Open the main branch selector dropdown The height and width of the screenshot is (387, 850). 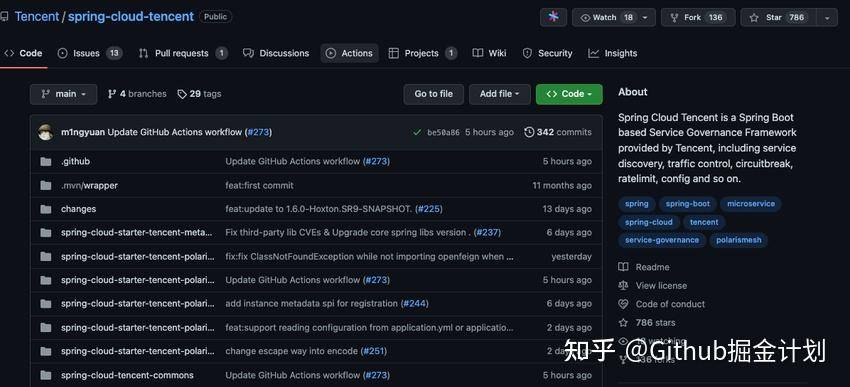point(63,94)
